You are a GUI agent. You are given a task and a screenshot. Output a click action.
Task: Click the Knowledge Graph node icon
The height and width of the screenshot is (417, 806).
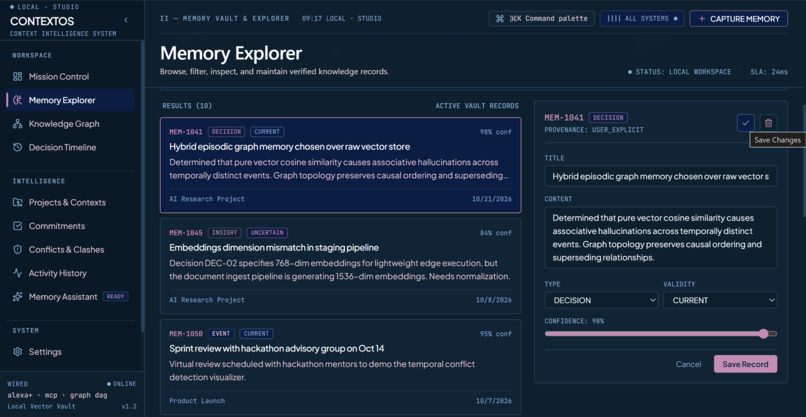point(17,124)
